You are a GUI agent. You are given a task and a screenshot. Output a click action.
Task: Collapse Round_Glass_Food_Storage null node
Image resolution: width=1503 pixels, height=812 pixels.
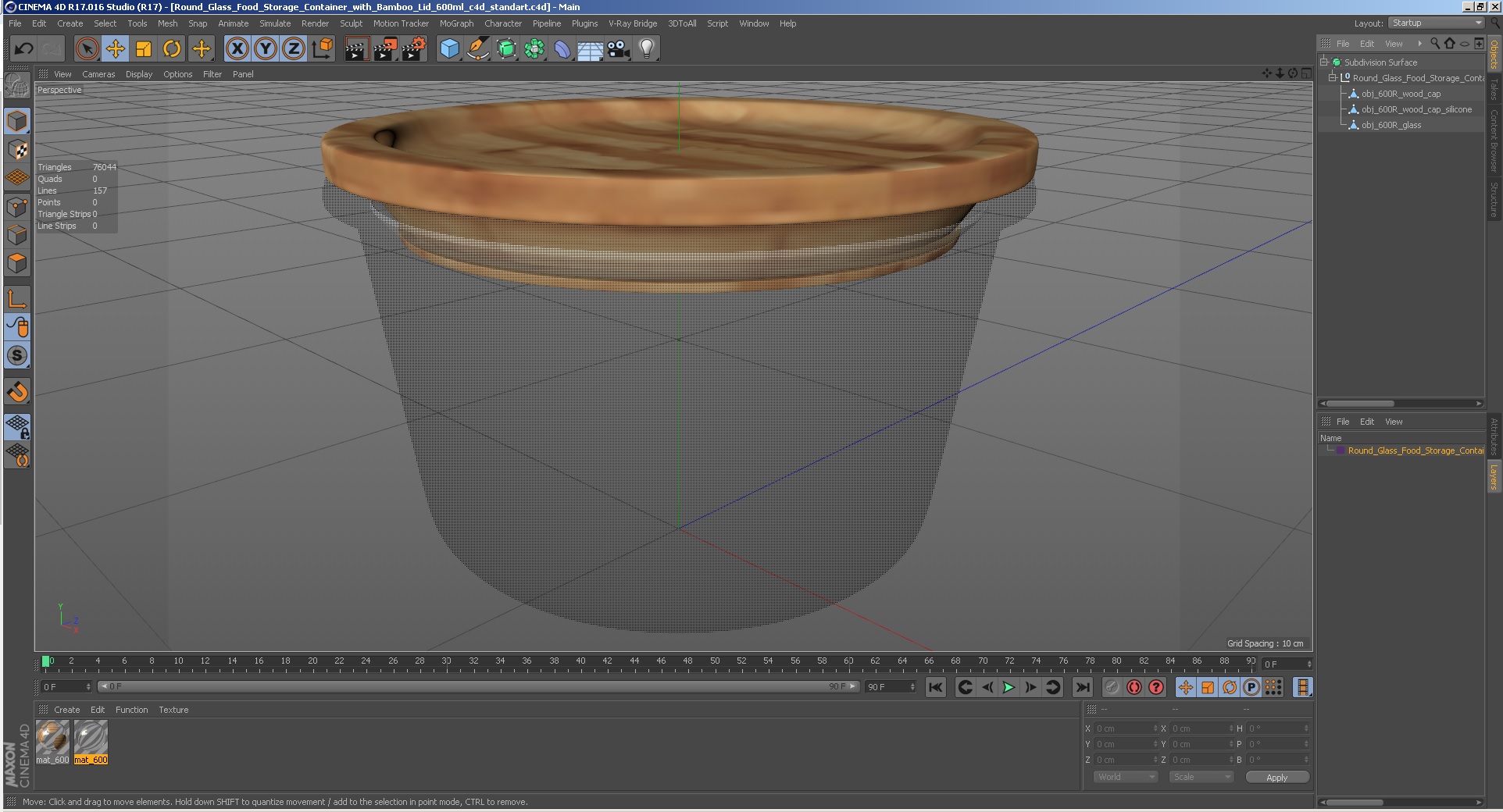point(1333,77)
